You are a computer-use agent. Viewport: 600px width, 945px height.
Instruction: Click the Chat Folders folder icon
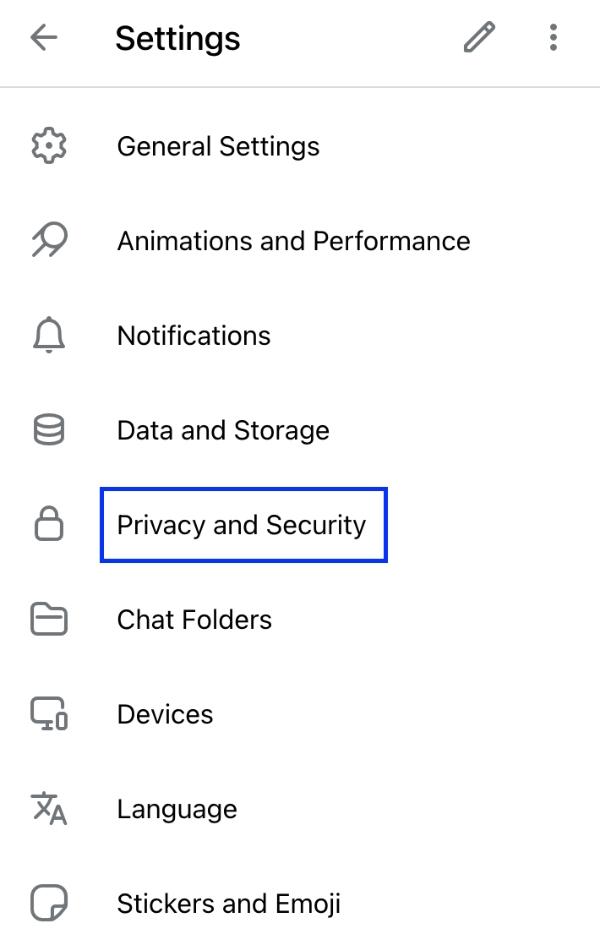[49, 620]
